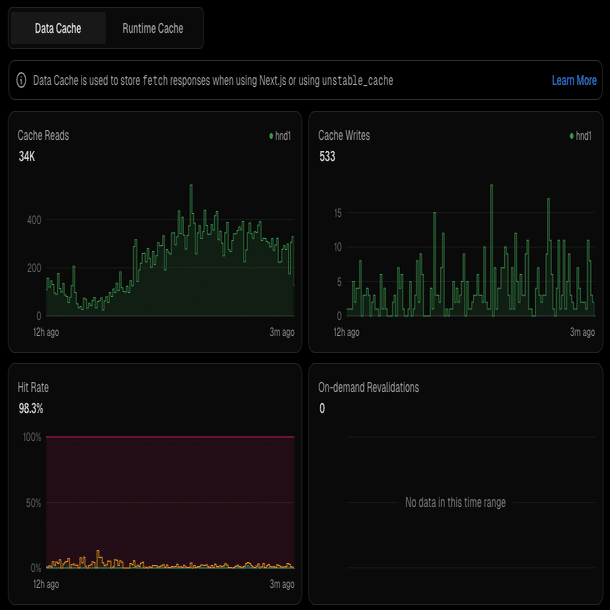Click the 50% axis label on Hit Rate
The image size is (610, 610).
(32, 502)
